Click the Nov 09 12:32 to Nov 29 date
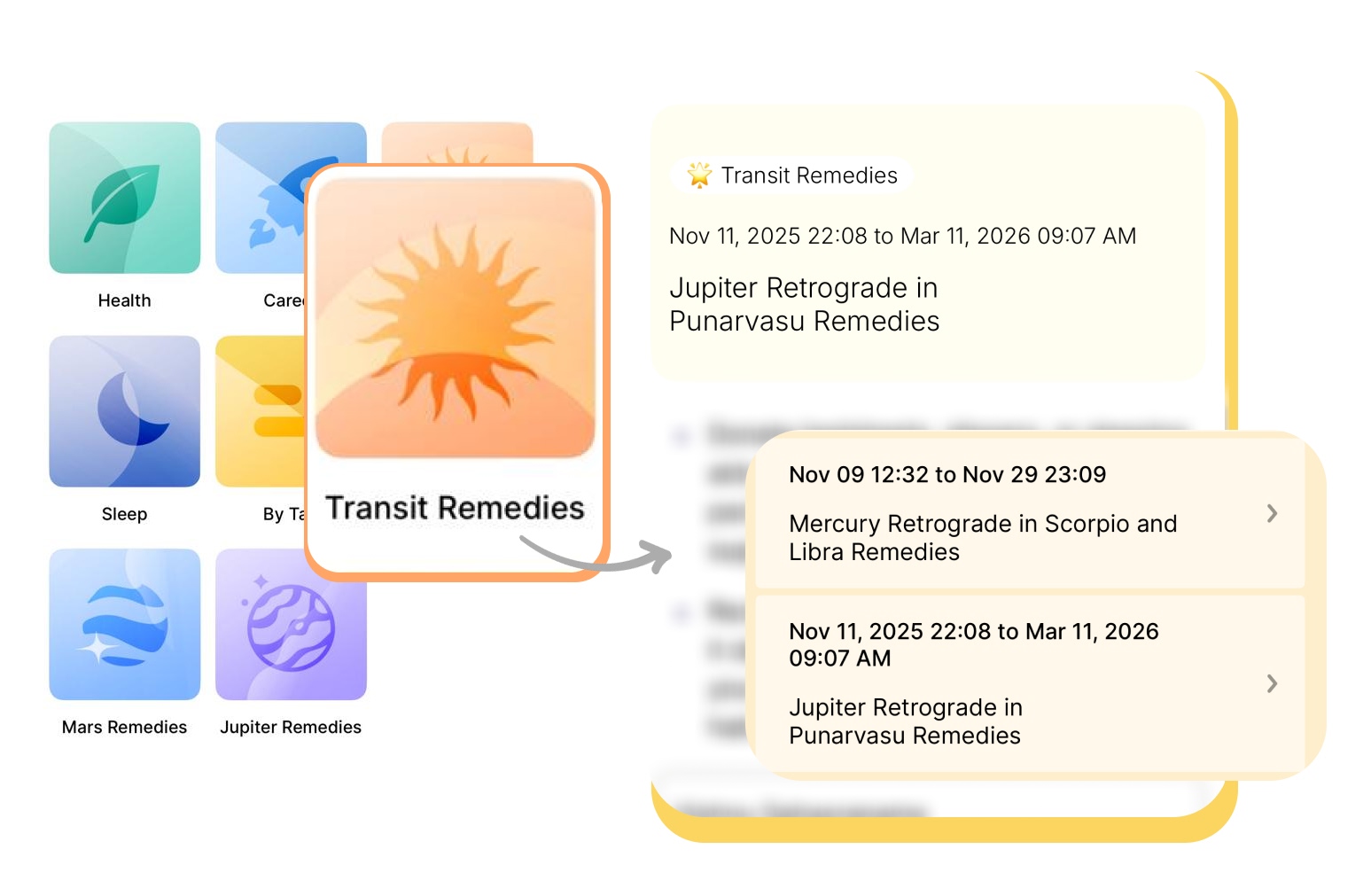The image size is (1371, 896). coord(946,475)
